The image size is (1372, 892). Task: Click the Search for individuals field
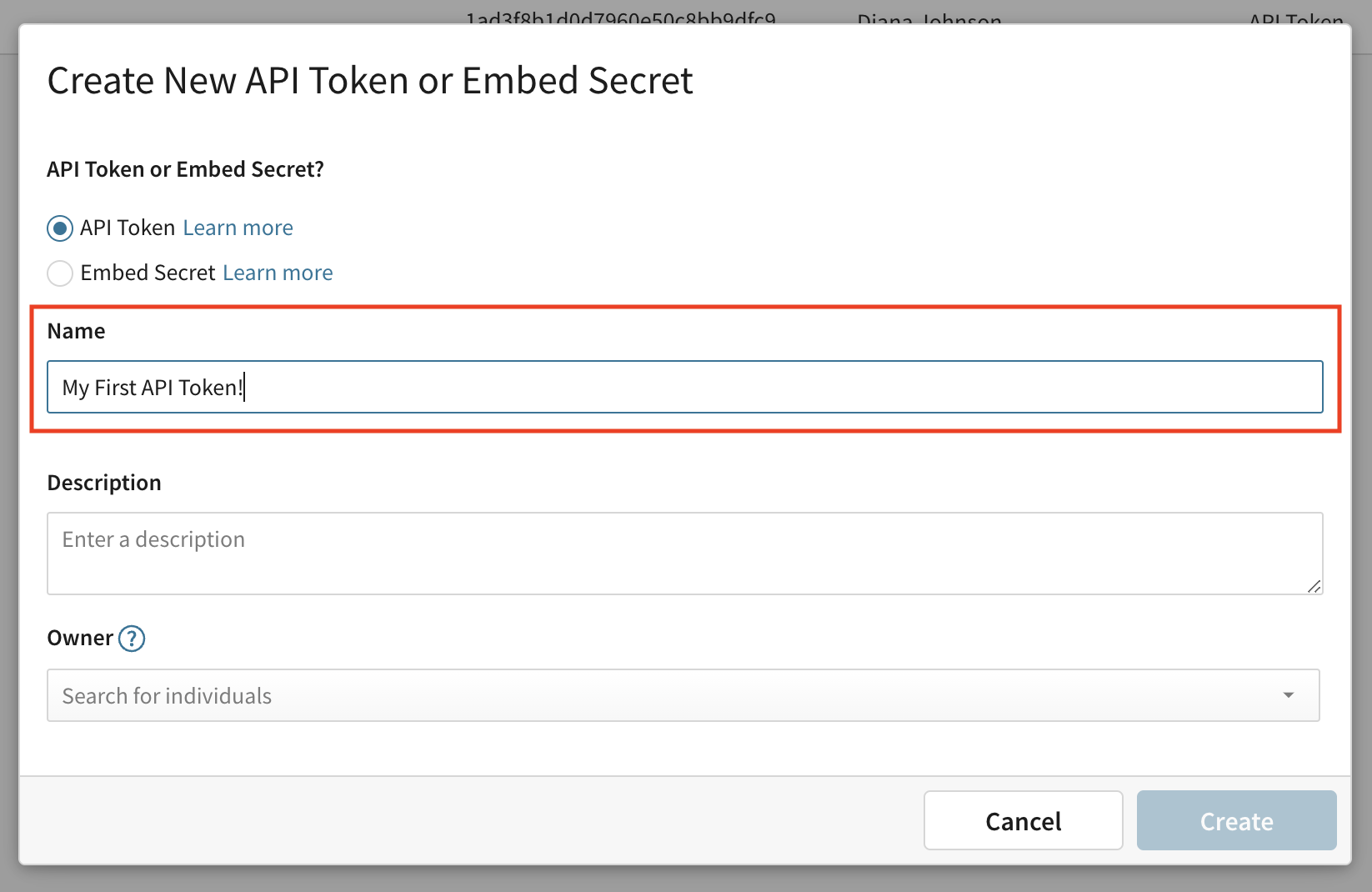[x=650, y=695]
